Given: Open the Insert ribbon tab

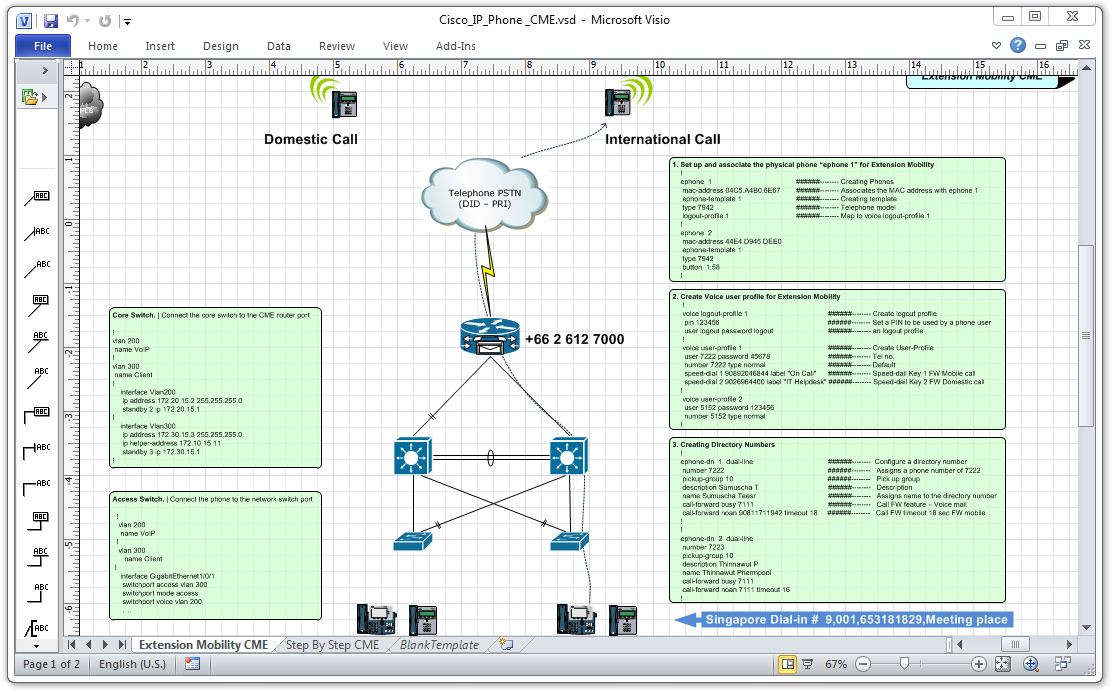Looking at the screenshot, I should [160, 45].
